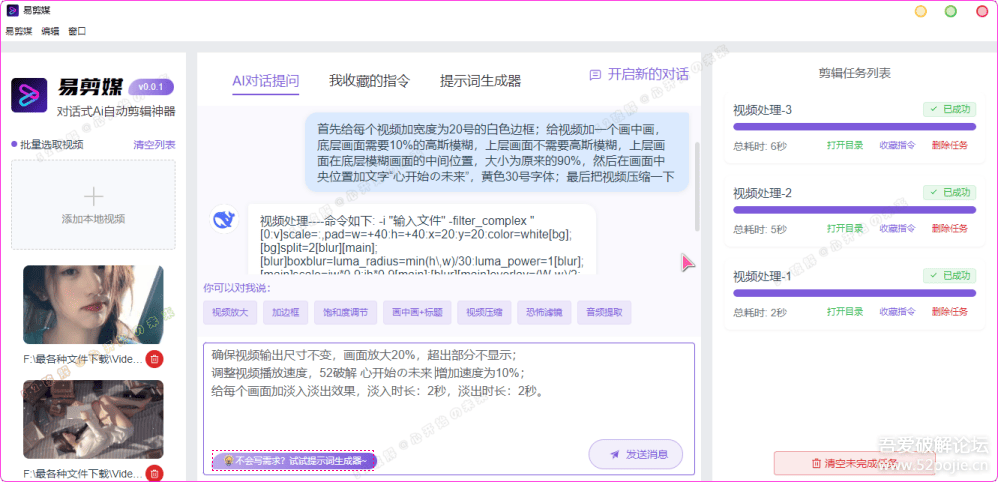Click the 总耗时: 2秒 text
The height and width of the screenshot is (482, 998).
coord(760,313)
